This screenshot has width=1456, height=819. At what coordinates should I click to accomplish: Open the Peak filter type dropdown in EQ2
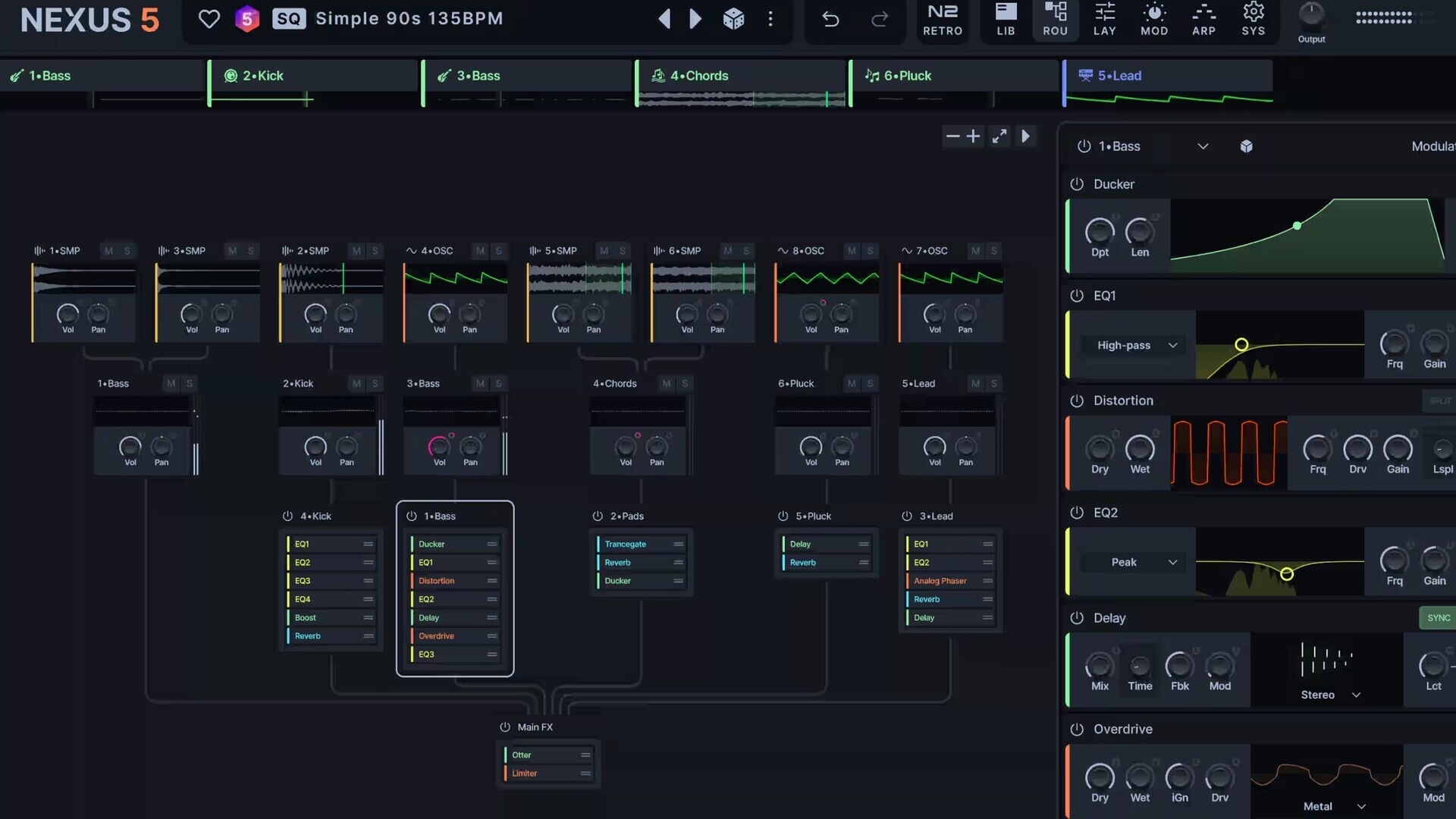click(1134, 562)
